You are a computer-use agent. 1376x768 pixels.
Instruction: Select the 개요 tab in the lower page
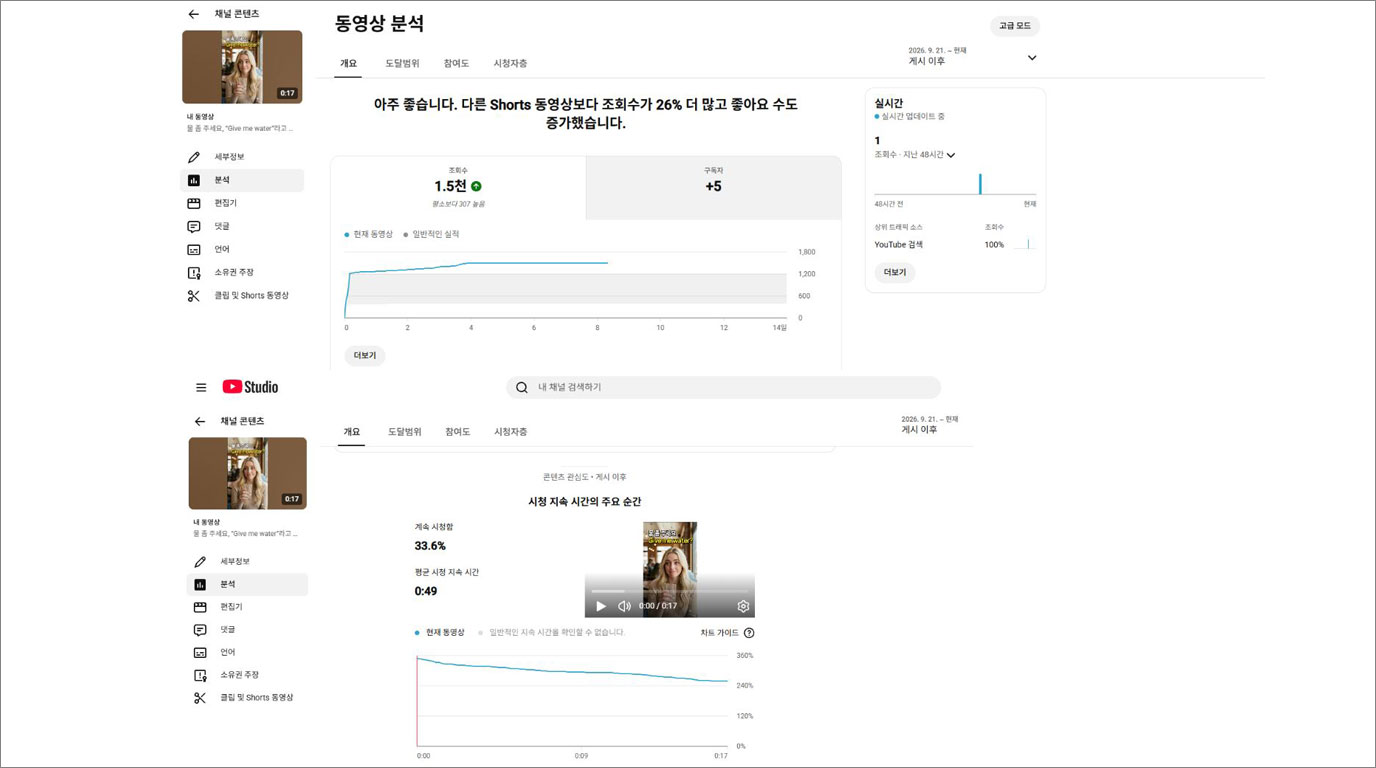[352, 432]
